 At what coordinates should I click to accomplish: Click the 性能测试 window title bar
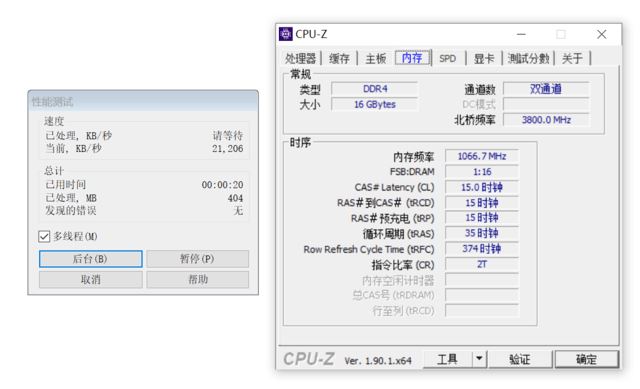coord(143,101)
